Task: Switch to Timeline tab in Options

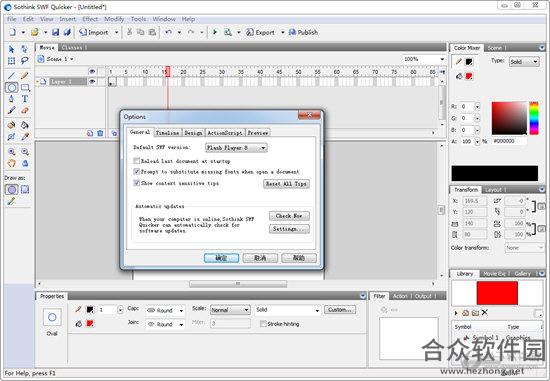Action: coord(167,133)
